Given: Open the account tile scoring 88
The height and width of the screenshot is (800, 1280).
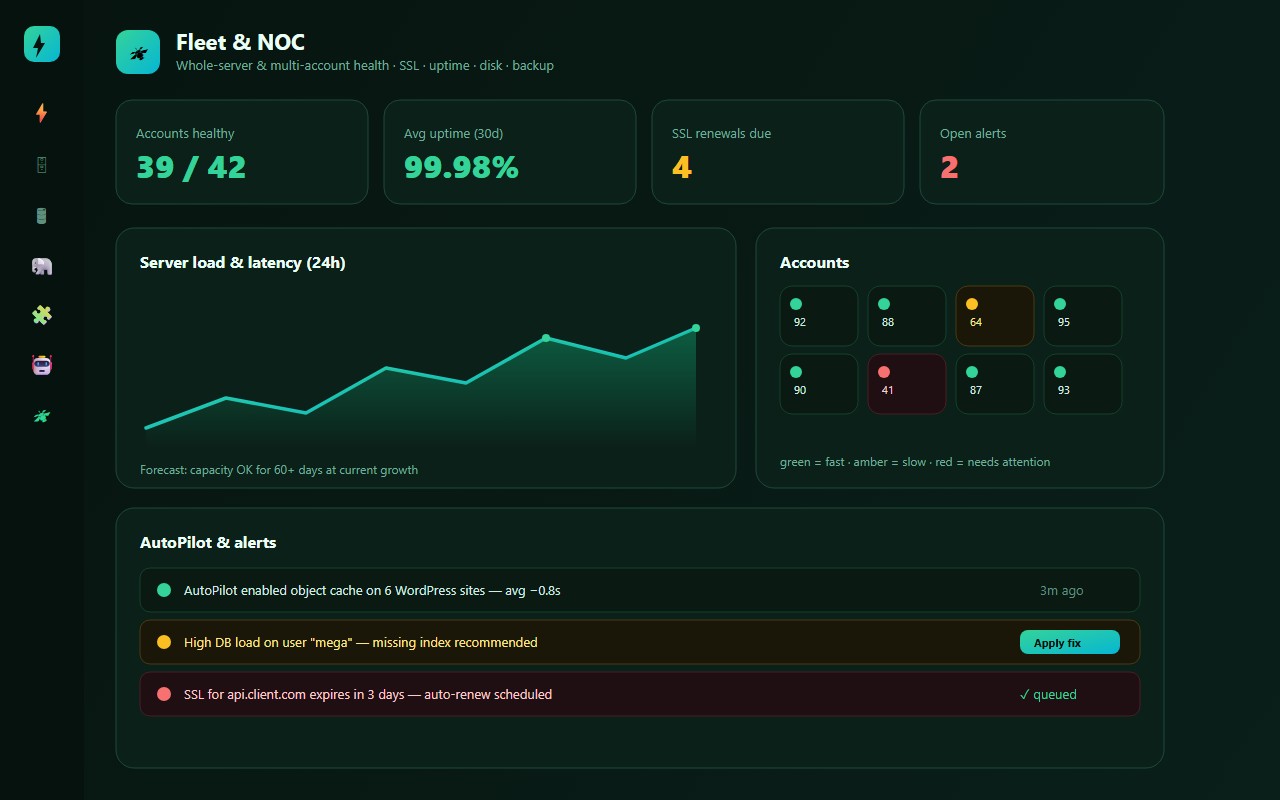Looking at the screenshot, I should tap(907, 316).
